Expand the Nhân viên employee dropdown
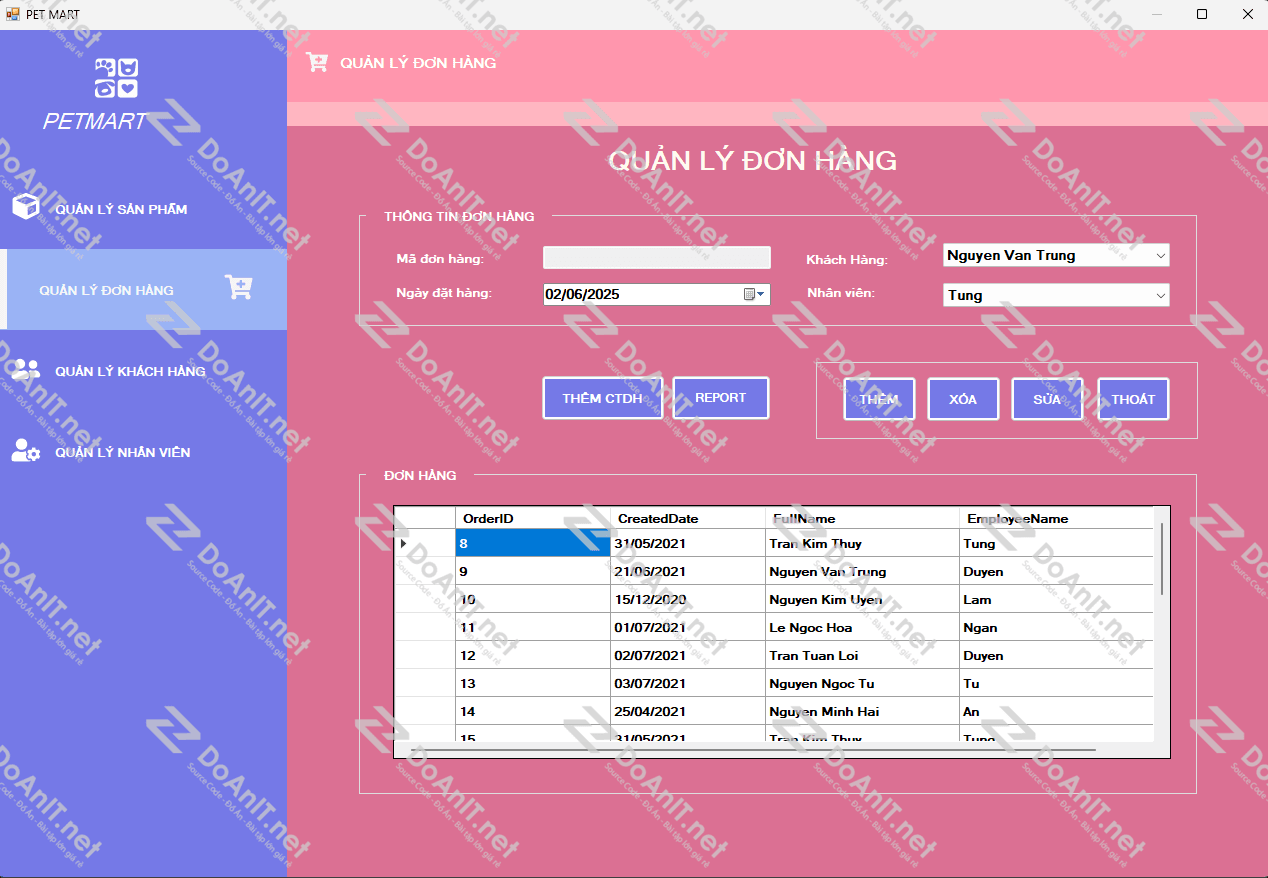The image size is (1268, 878). (x=1160, y=296)
